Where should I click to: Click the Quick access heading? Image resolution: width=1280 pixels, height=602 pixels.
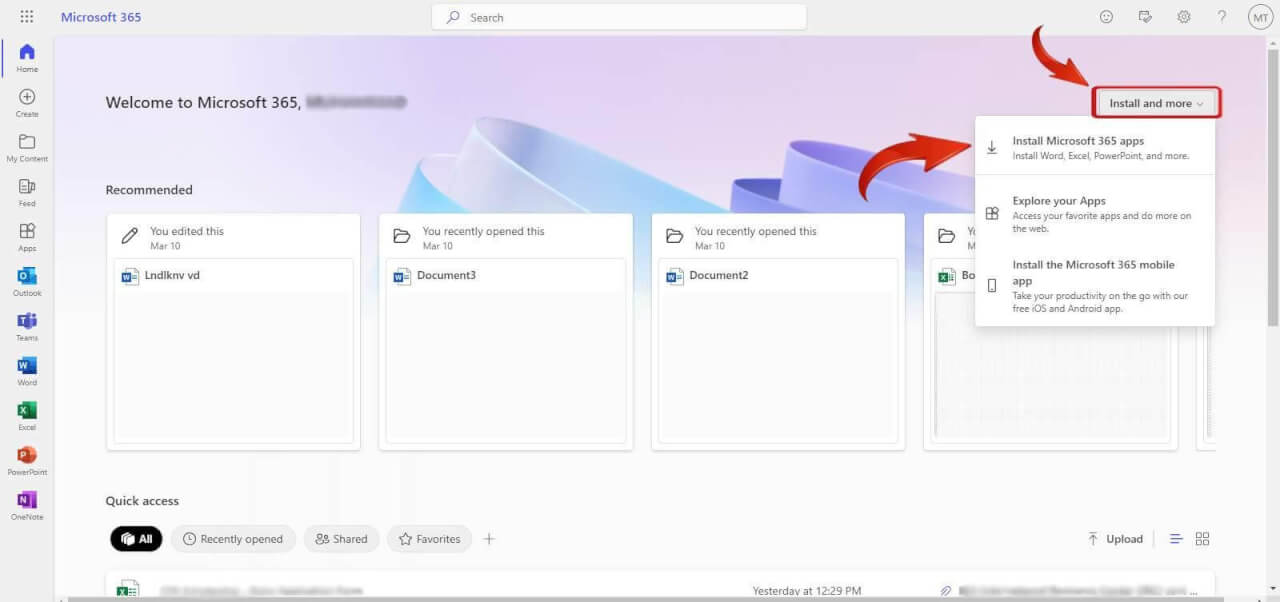click(142, 501)
